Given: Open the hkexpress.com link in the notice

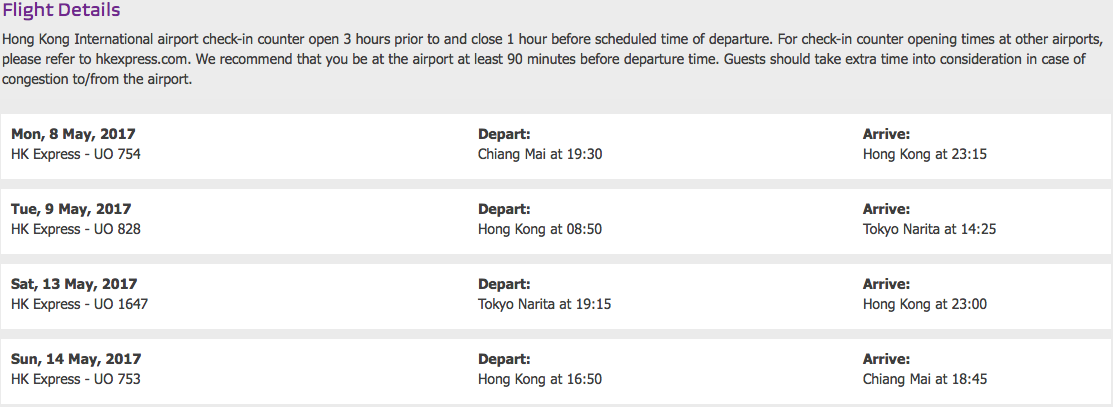Looking at the screenshot, I should click(x=142, y=60).
